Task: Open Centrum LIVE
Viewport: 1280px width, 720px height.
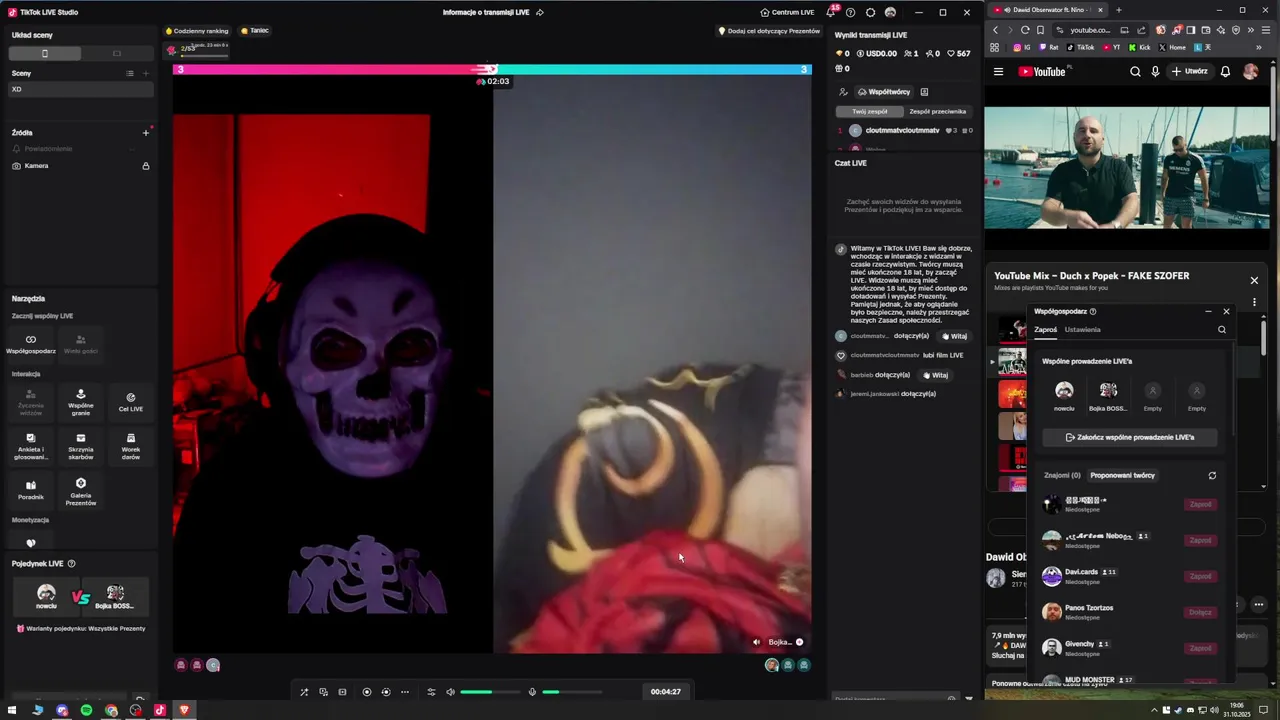Action: 787,12
